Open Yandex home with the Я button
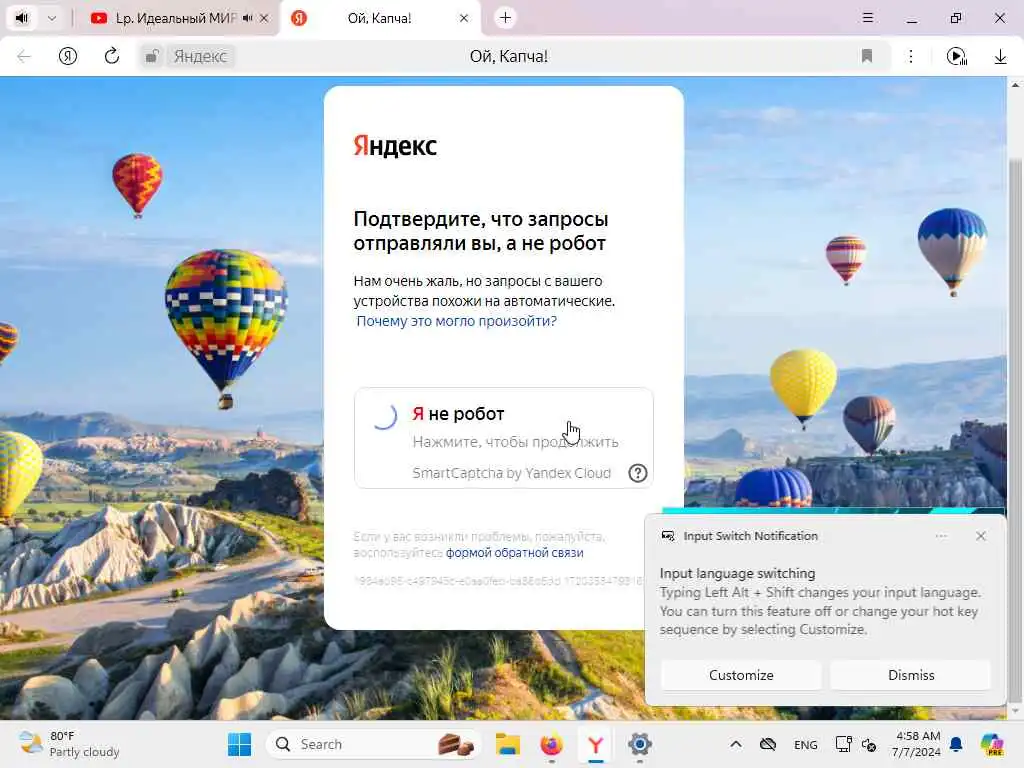 point(68,56)
